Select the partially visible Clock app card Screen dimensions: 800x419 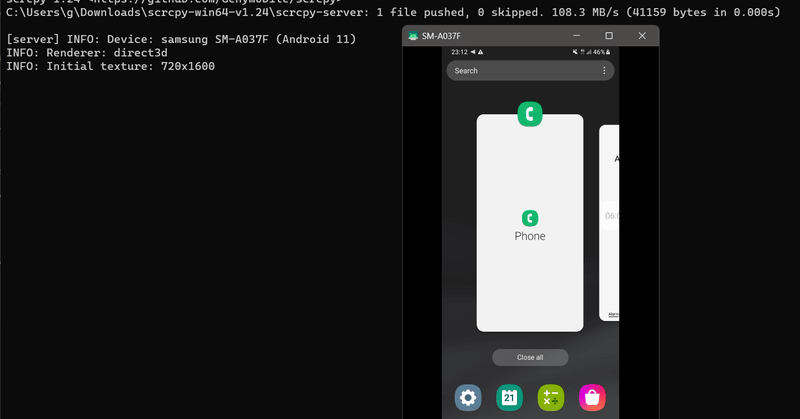[x=609, y=223]
